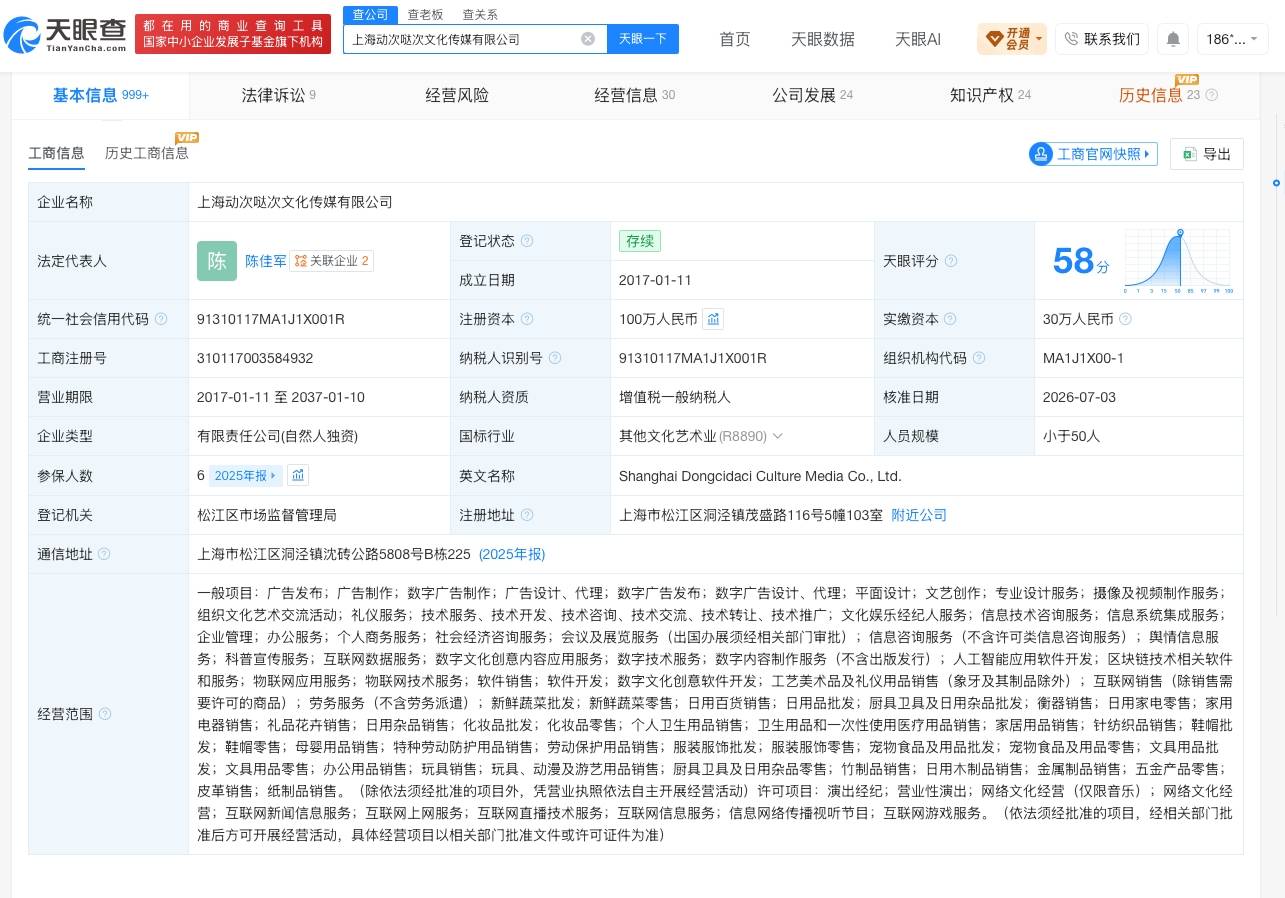Click help icon beside 通信地址
The image size is (1285, 898).
tap(105, 554)
